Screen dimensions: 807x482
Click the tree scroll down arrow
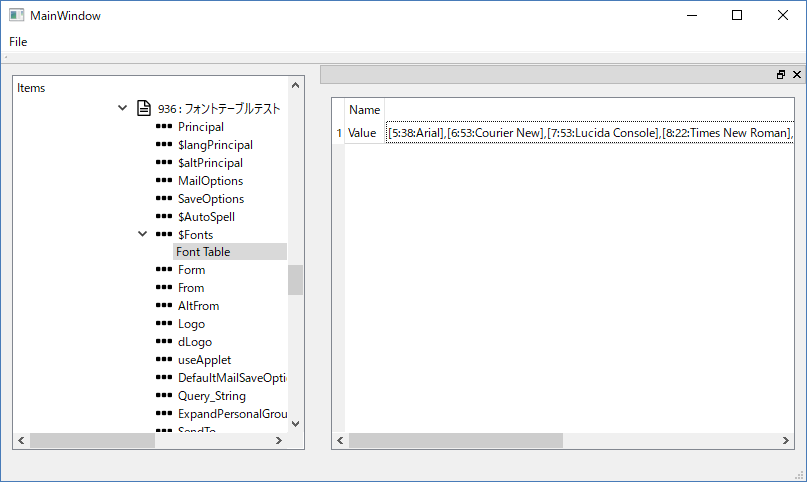(x=295, y=424)
